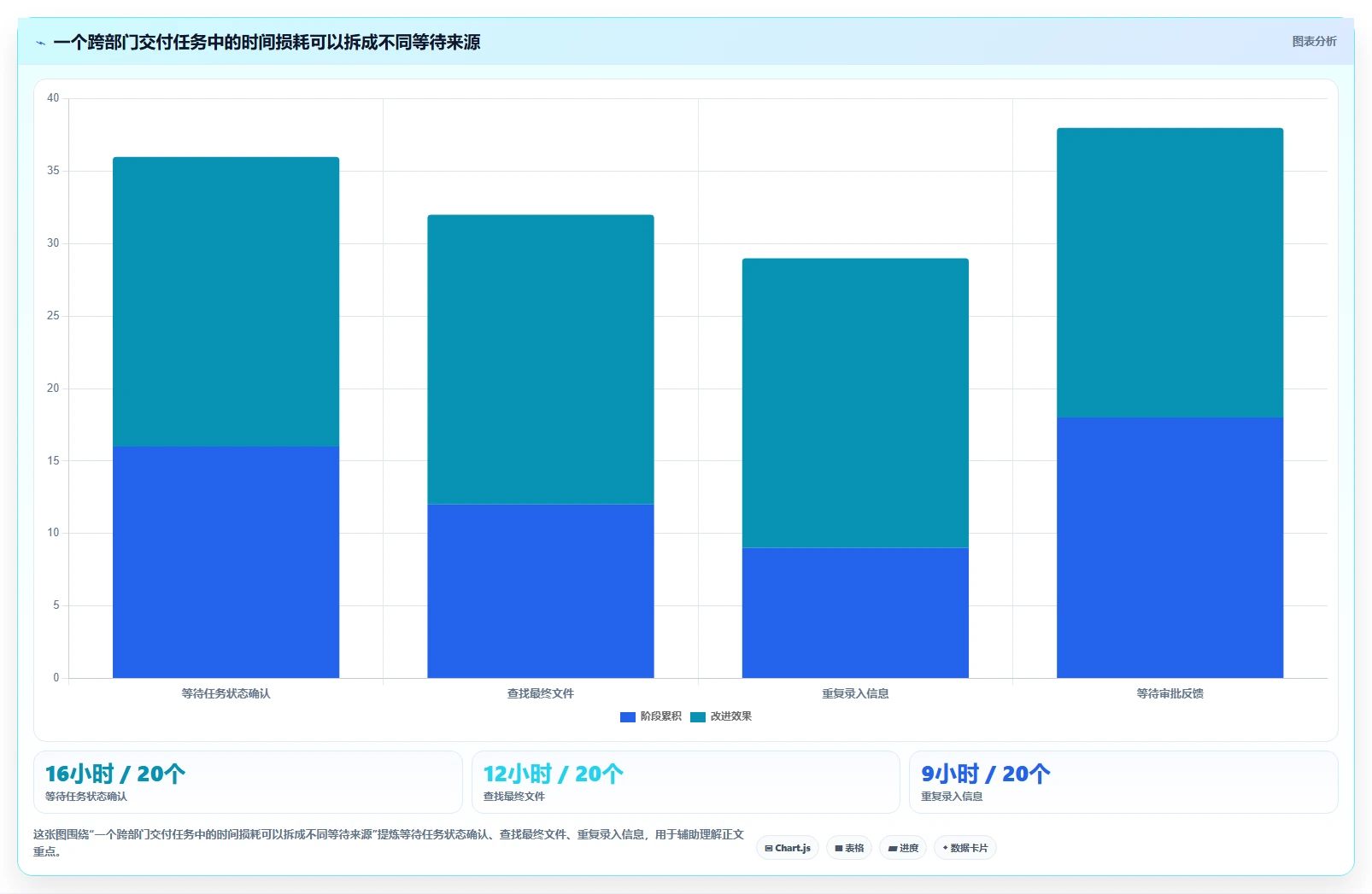Click the x-axis label 等待任务状态确认
Image resolution: width=1372 pixels, height=894 pixels.
coord(226,693)
